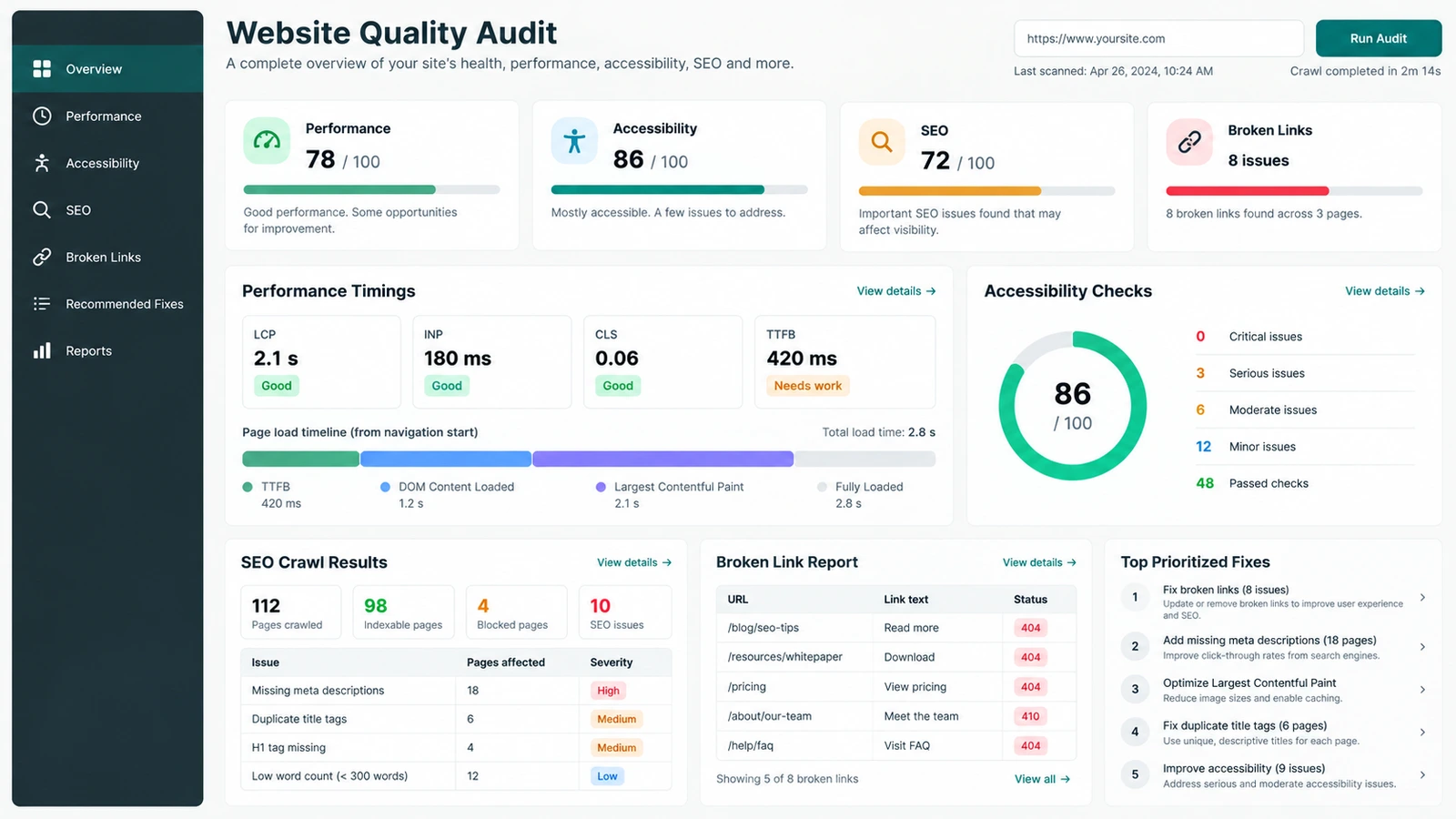Click the Recommended Fixes list icon
Screen dimensions: 1456x819
click(x=42, y=304)
